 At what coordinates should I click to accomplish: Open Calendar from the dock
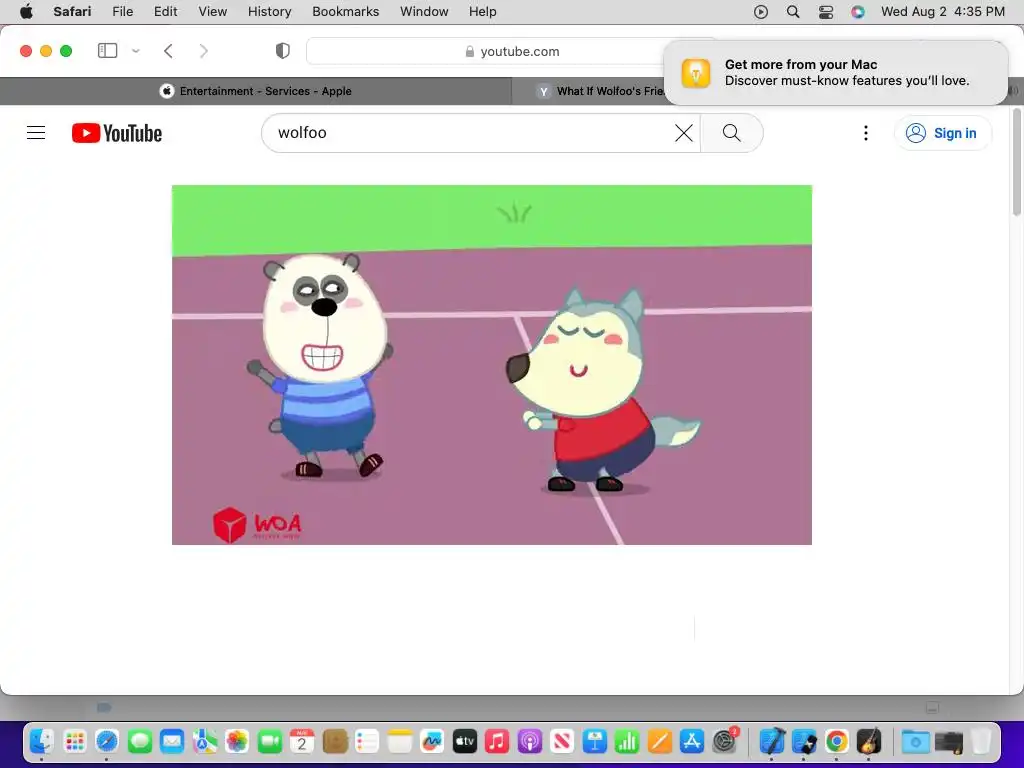[x=302, y=741]
